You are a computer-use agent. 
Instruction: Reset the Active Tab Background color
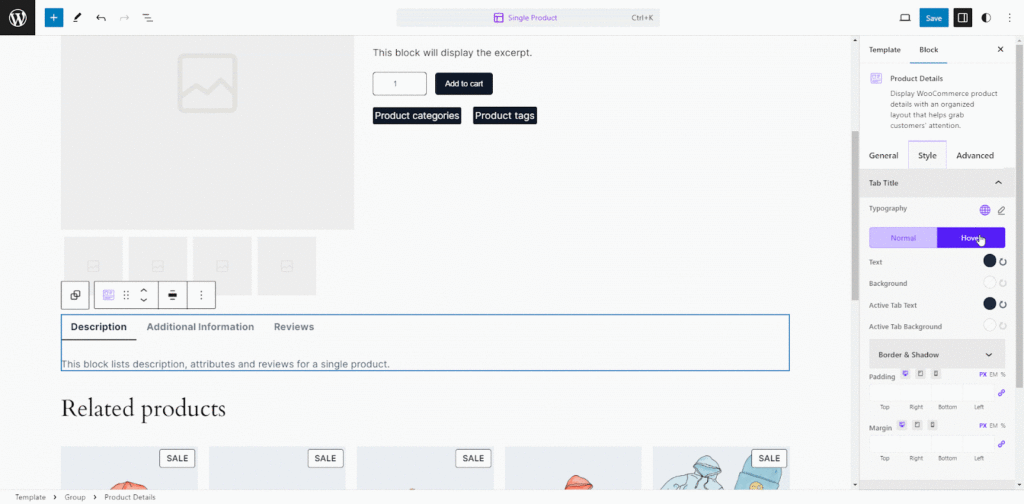(x=1003, y=326)
